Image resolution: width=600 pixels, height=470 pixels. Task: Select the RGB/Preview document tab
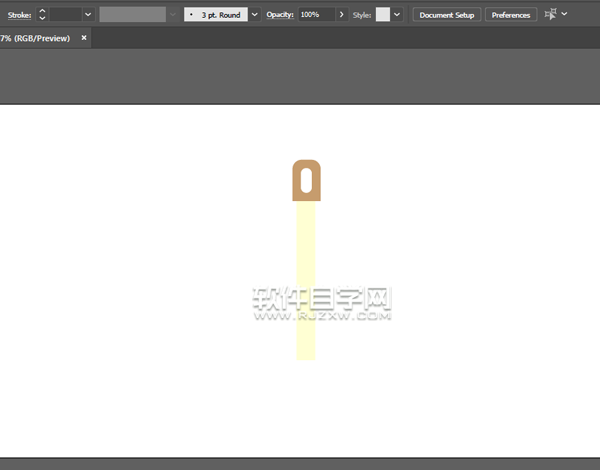(34, 38)
